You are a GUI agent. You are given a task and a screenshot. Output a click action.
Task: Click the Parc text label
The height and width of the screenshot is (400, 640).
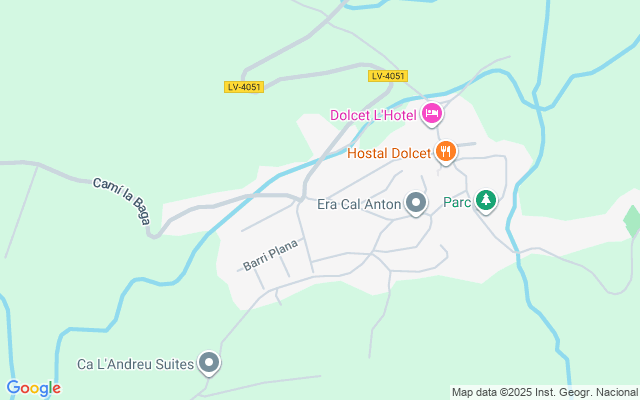[x=457, y=202]
